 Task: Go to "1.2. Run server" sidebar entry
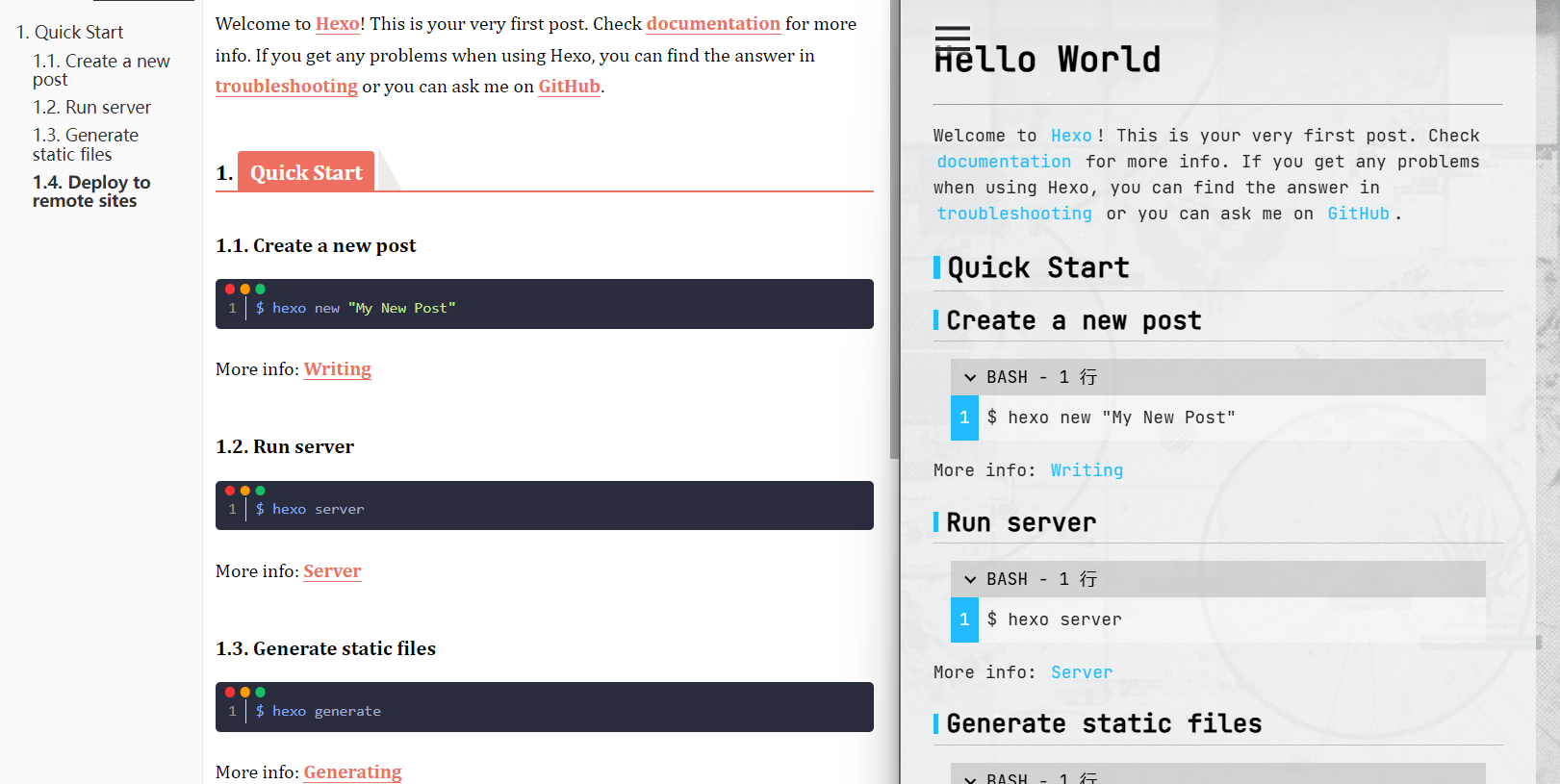(x=91, y=107)
